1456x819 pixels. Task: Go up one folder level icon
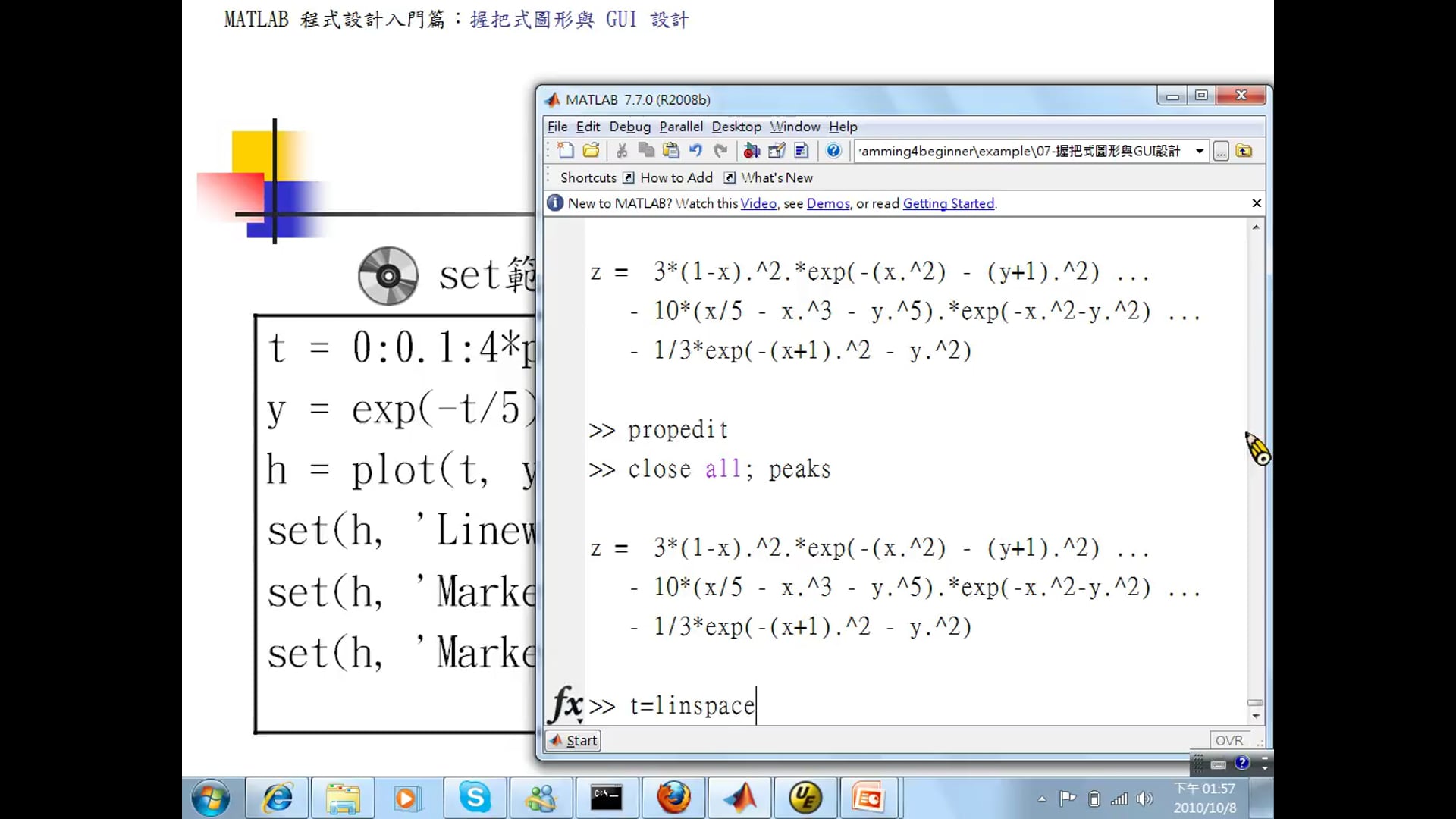(x=1244, y=151)
